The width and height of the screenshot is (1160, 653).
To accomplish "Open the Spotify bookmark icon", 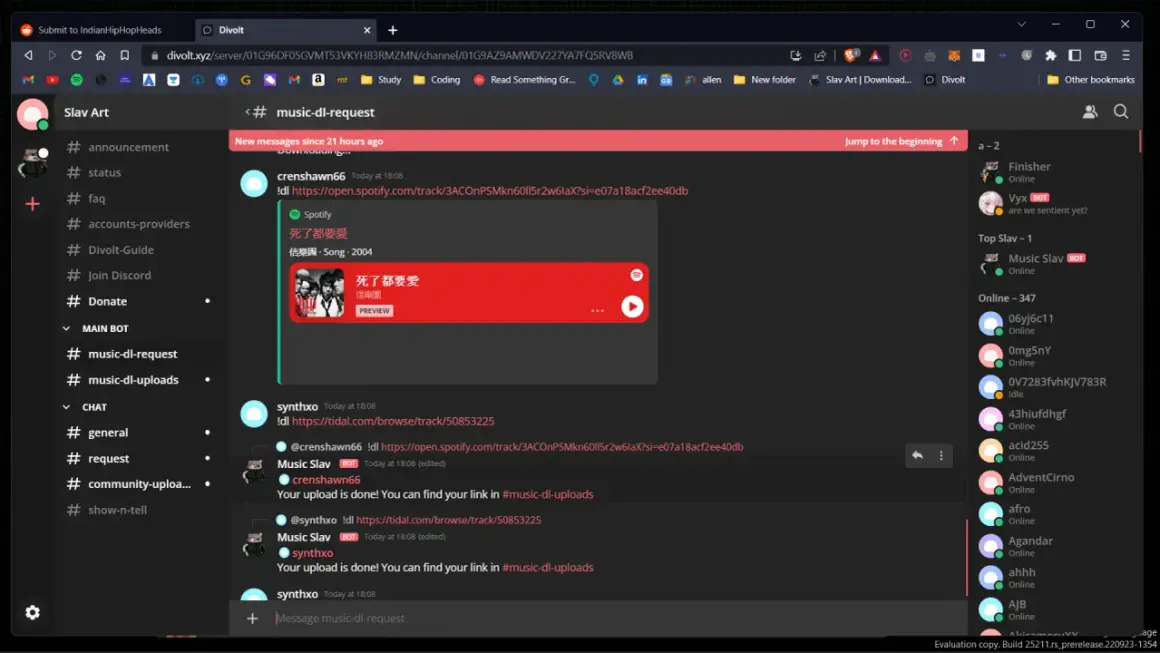I will click(76, 80).
